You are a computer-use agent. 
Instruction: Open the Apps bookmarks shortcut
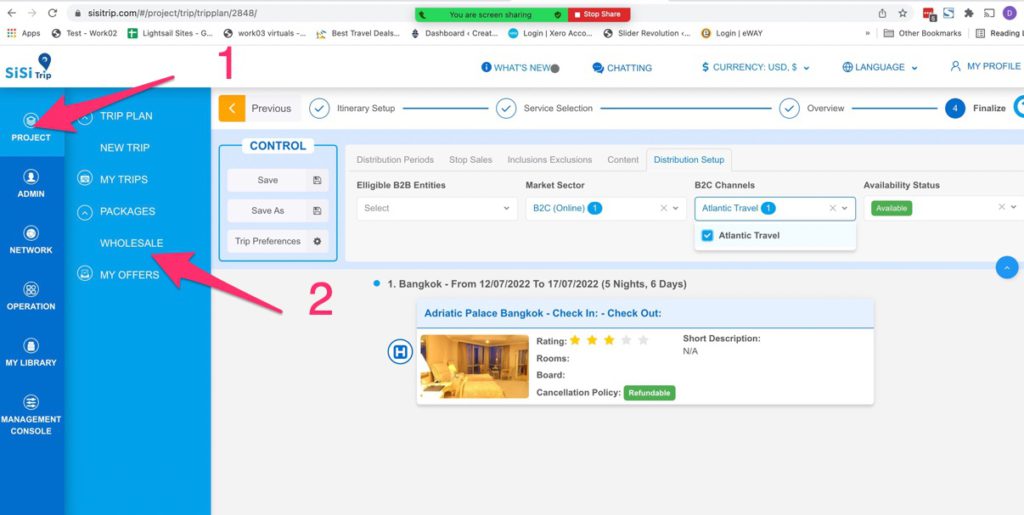coord(23,33)
